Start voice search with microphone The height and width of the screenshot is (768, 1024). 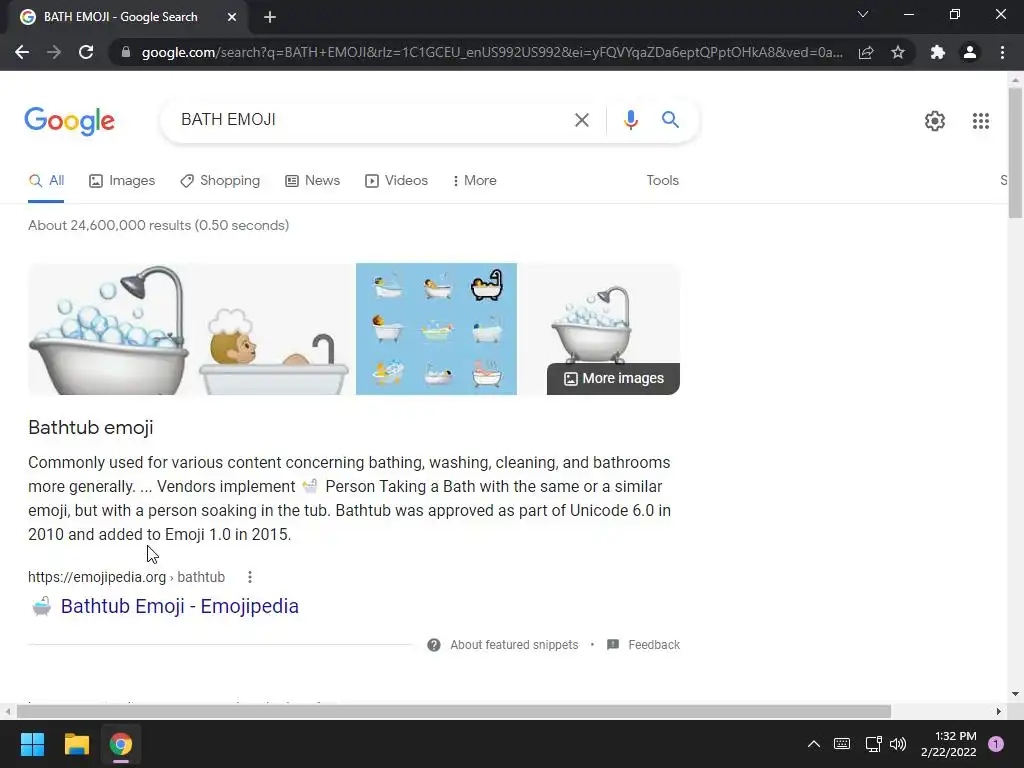pyautogui.click(x=630, y=120)
